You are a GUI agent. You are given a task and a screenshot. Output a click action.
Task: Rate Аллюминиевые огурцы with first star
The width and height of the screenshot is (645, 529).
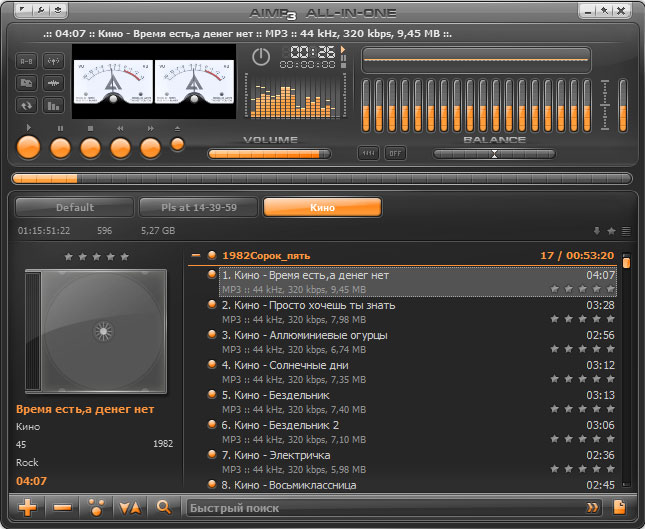click(x=555, y=349)
